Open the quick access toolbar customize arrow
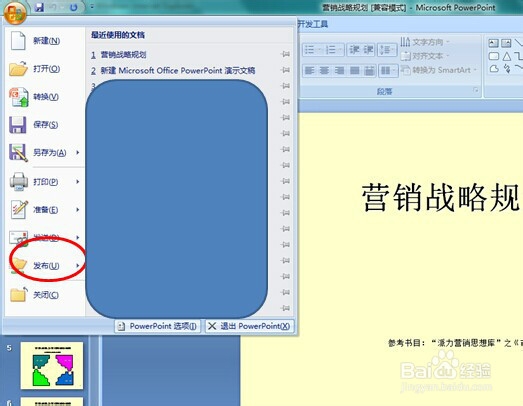The width and height of the screenshot is (523, 406). tap(92, 7)
